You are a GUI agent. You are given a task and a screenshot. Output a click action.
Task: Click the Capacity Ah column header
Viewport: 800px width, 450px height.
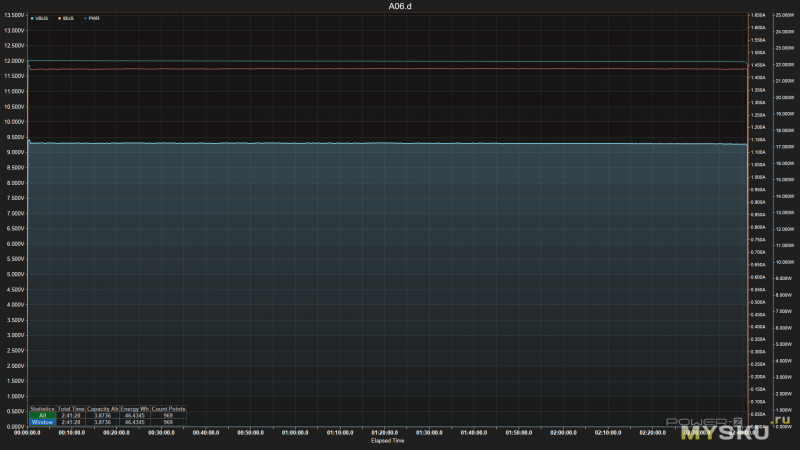click(x=103, y=409)
